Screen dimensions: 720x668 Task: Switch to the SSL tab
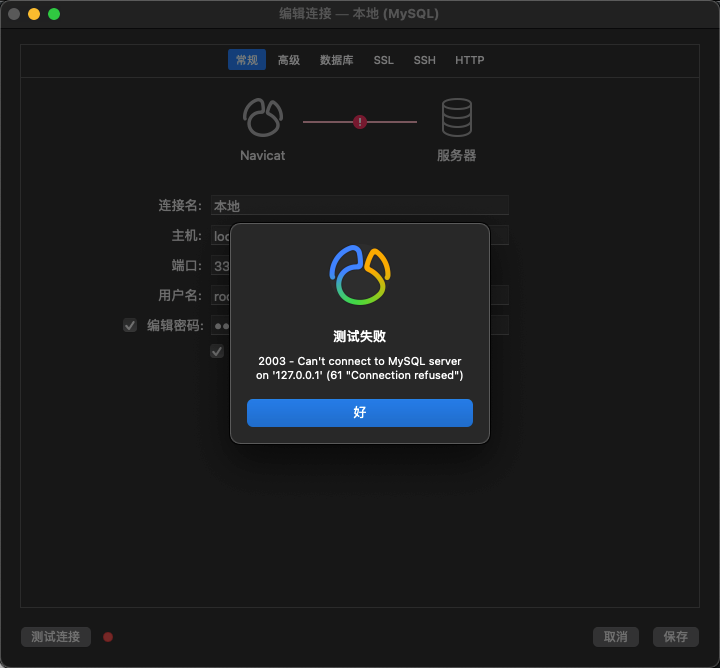[383, 60]
